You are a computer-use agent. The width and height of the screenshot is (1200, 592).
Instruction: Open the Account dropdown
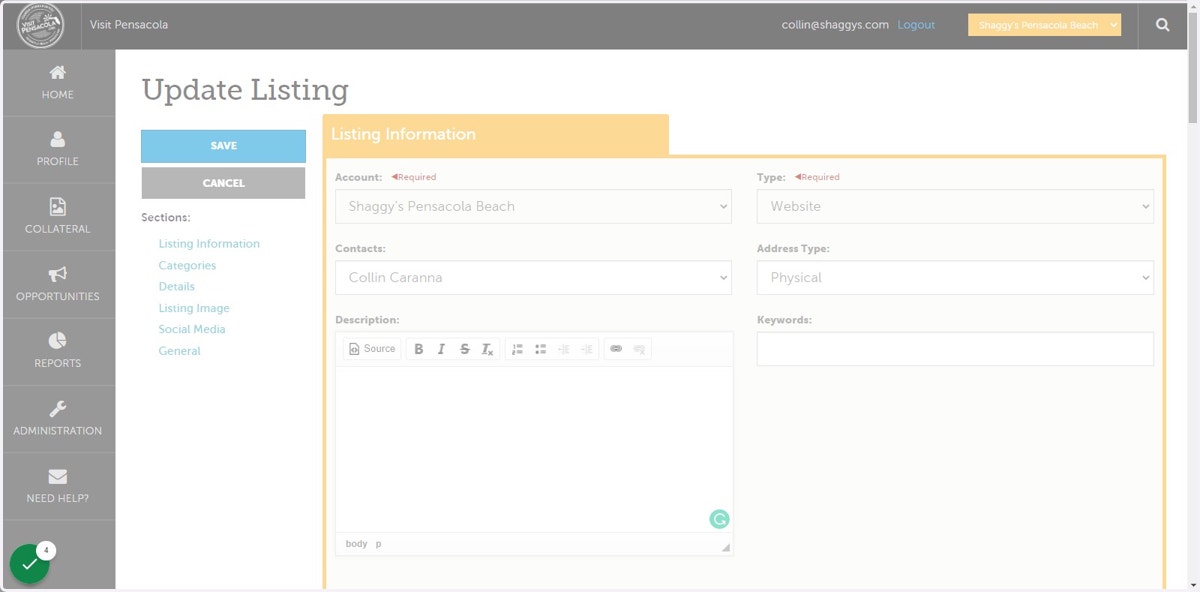533,206
